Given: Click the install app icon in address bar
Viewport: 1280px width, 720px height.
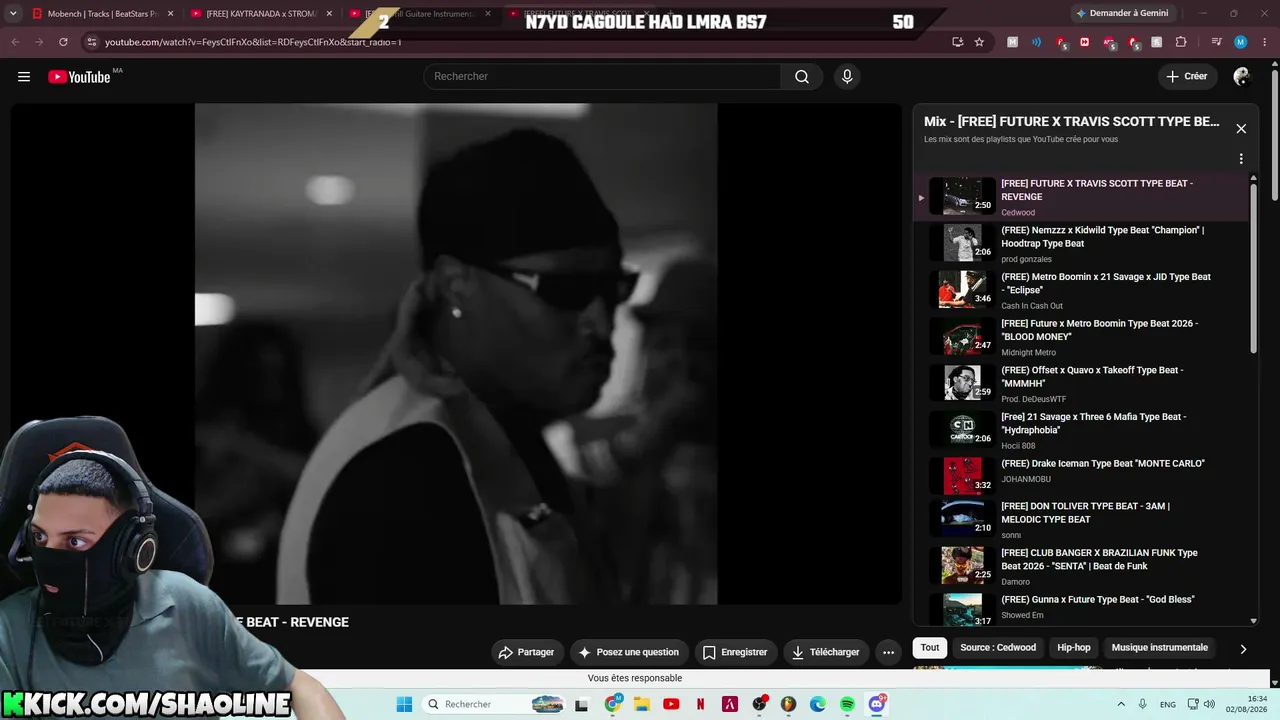Looking at the screenshot, I should (957, 42).
